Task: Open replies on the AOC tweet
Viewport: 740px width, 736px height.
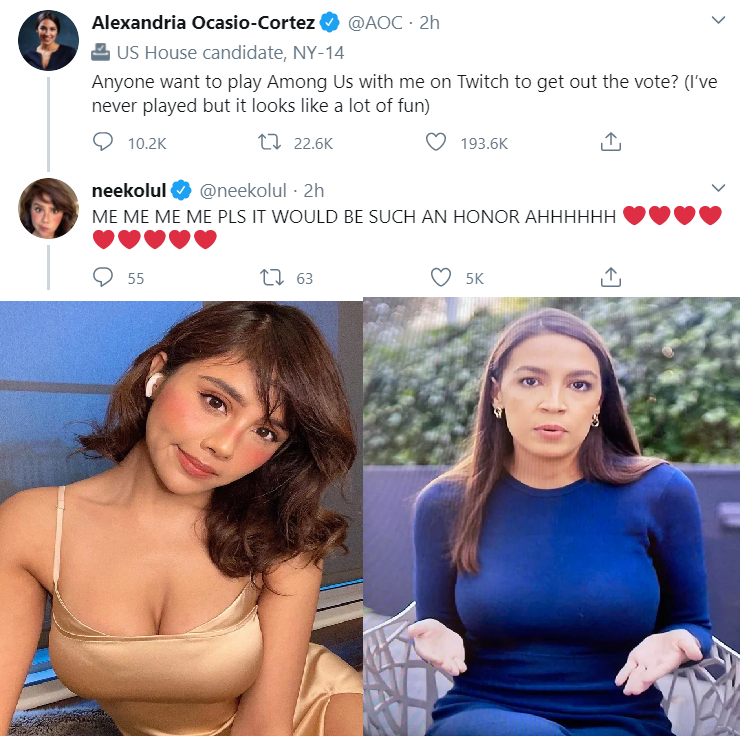Action: click(x=102, y=142)
